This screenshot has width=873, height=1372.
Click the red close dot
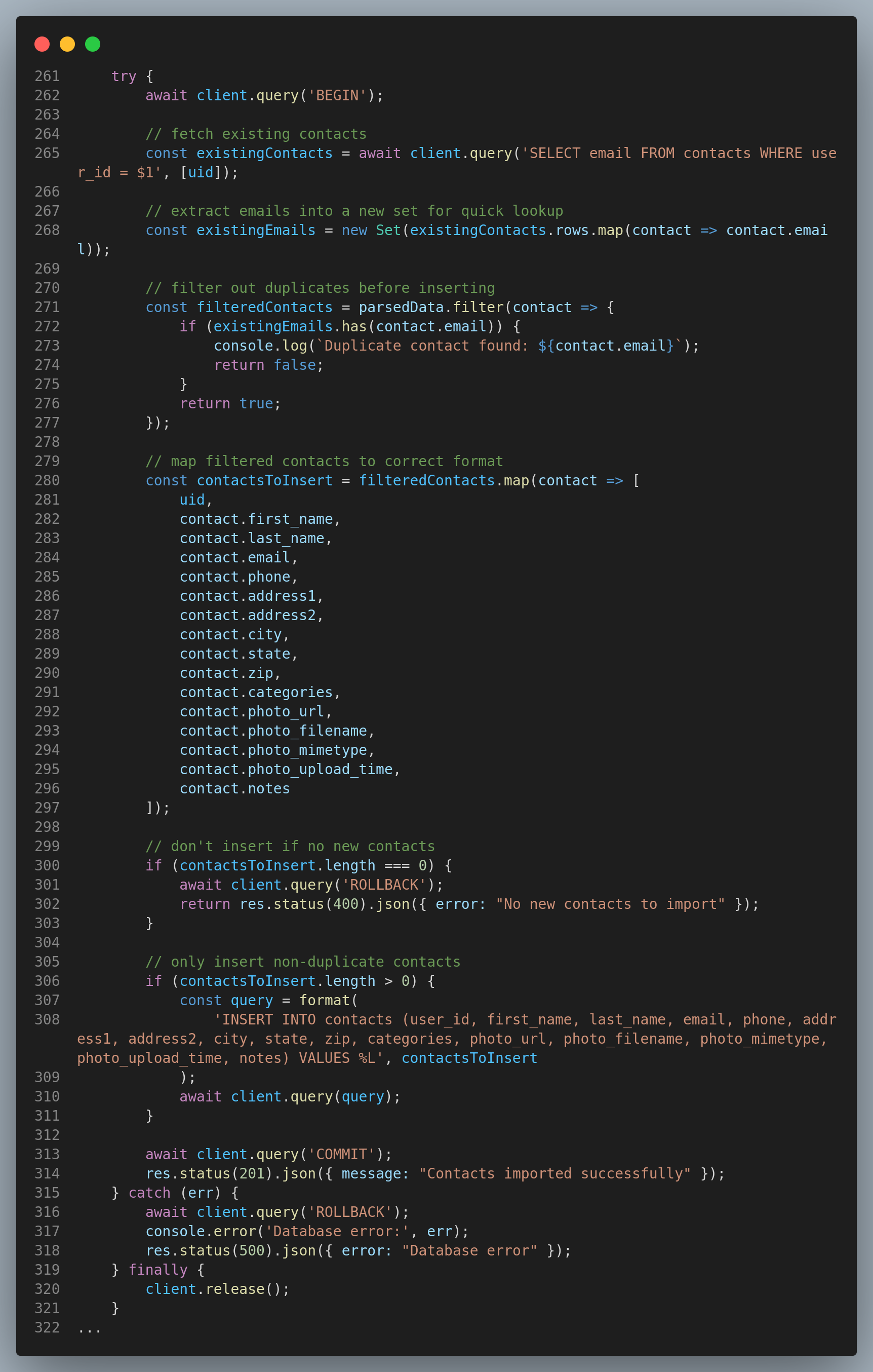coord(42,44)
